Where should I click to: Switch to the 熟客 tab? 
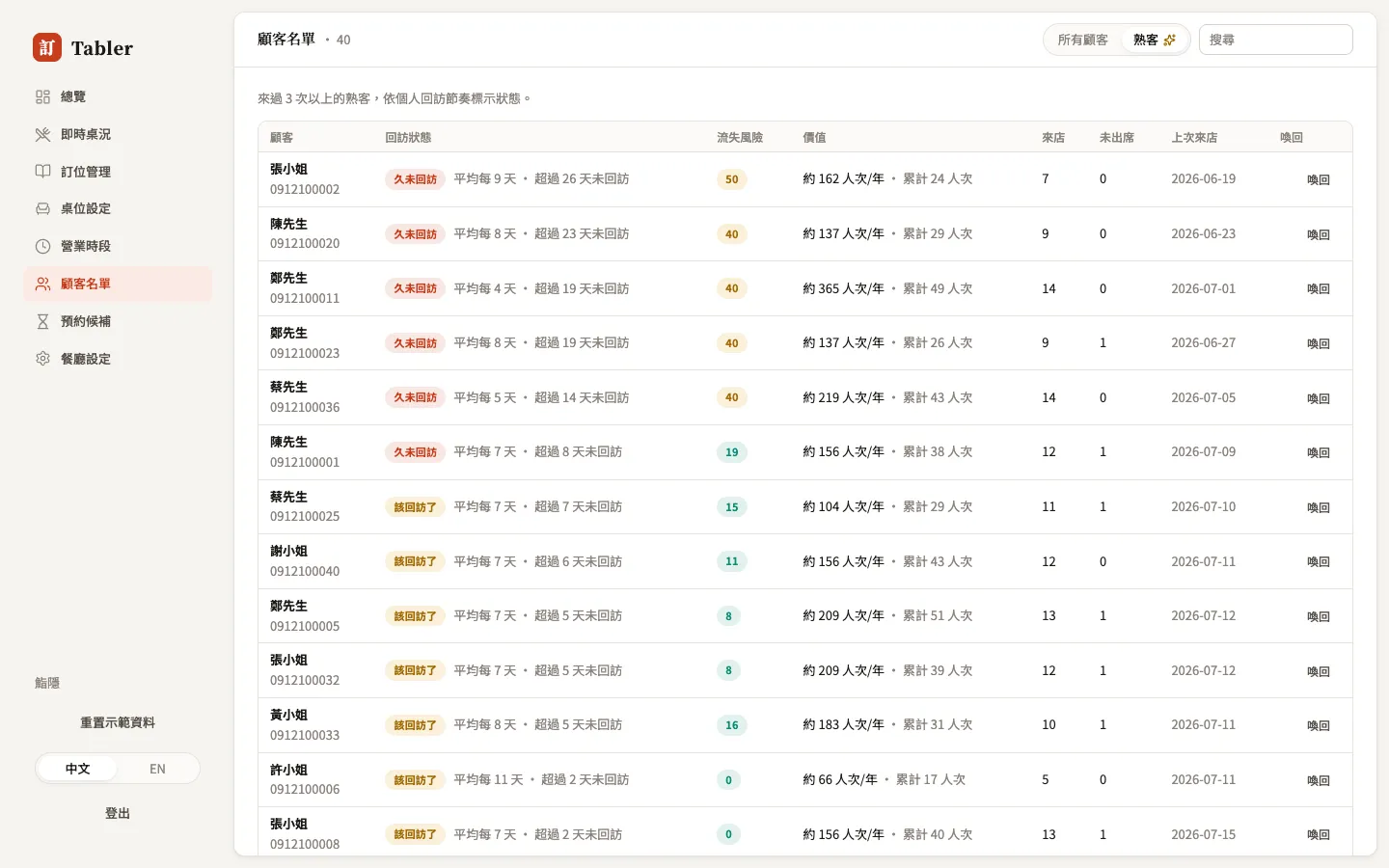click(x=1154, y=40)
